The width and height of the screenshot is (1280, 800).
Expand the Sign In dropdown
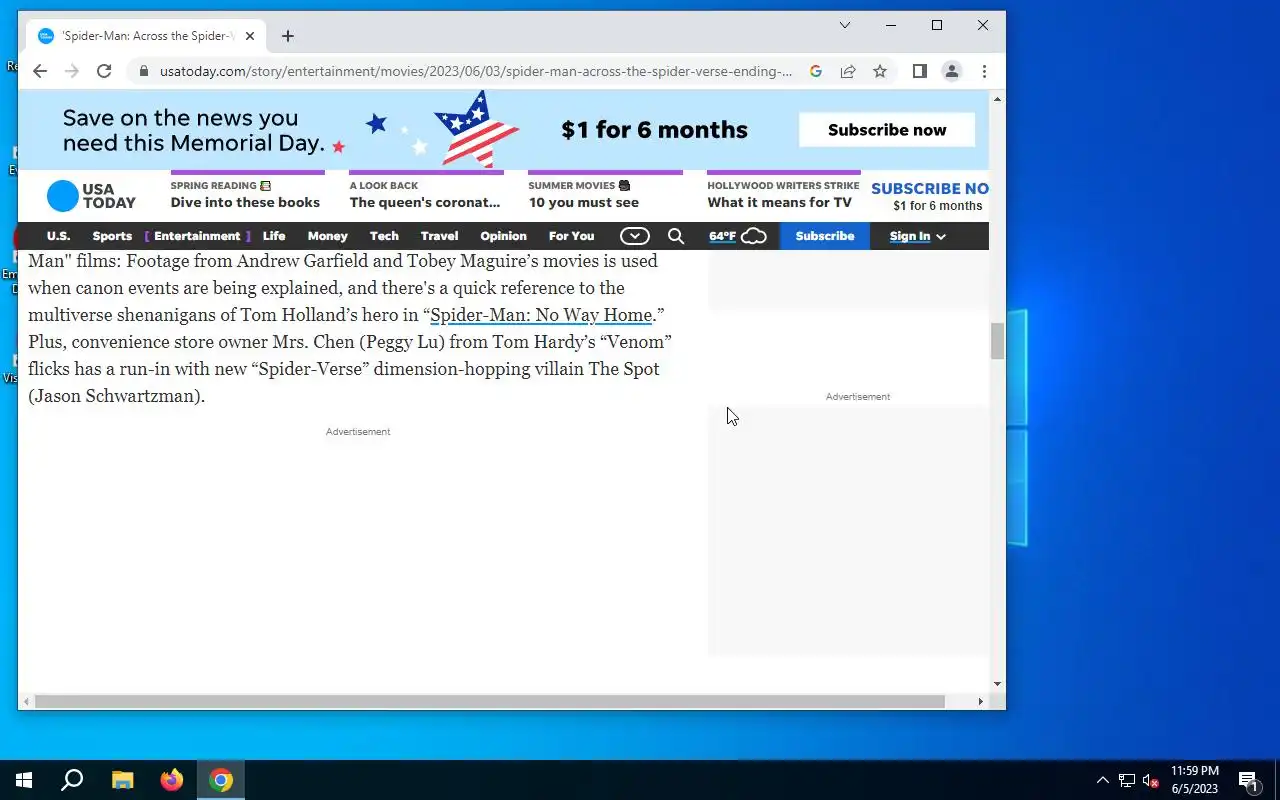click(x=918, y=236)
